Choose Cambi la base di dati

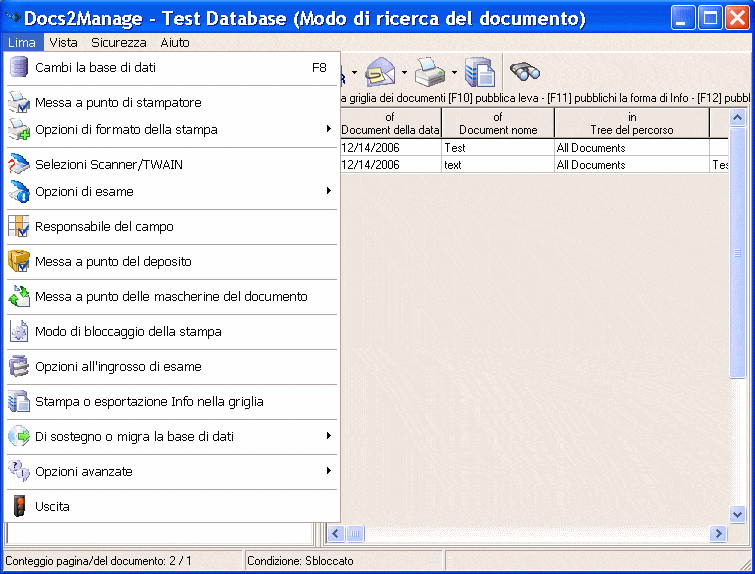[171, 67]
